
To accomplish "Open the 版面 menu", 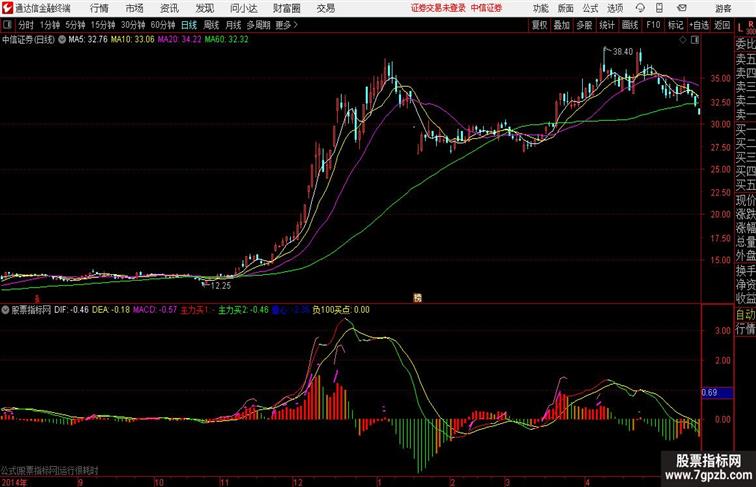I will [x=566, y=8].
